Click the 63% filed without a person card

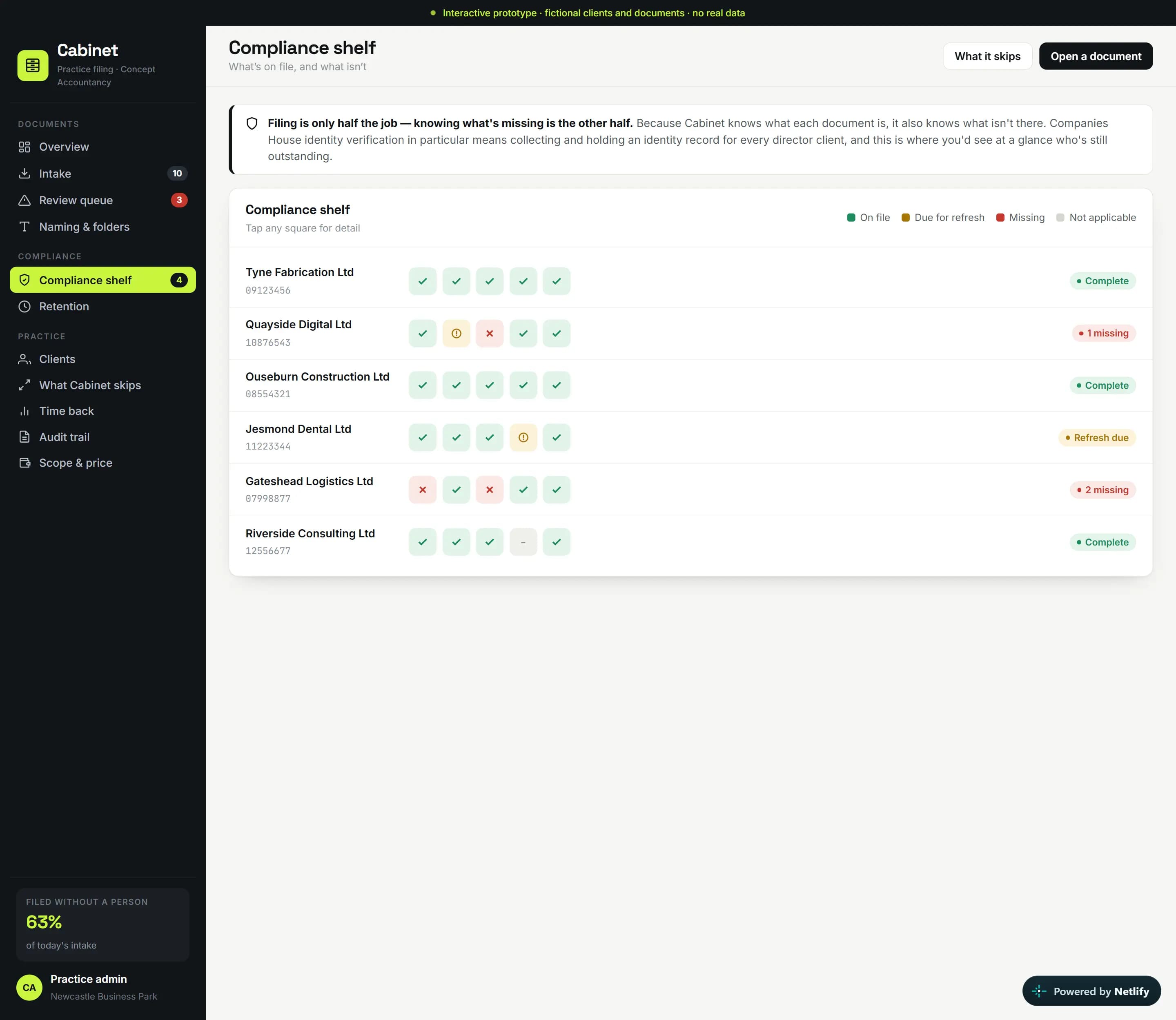[x=102, y=925]
